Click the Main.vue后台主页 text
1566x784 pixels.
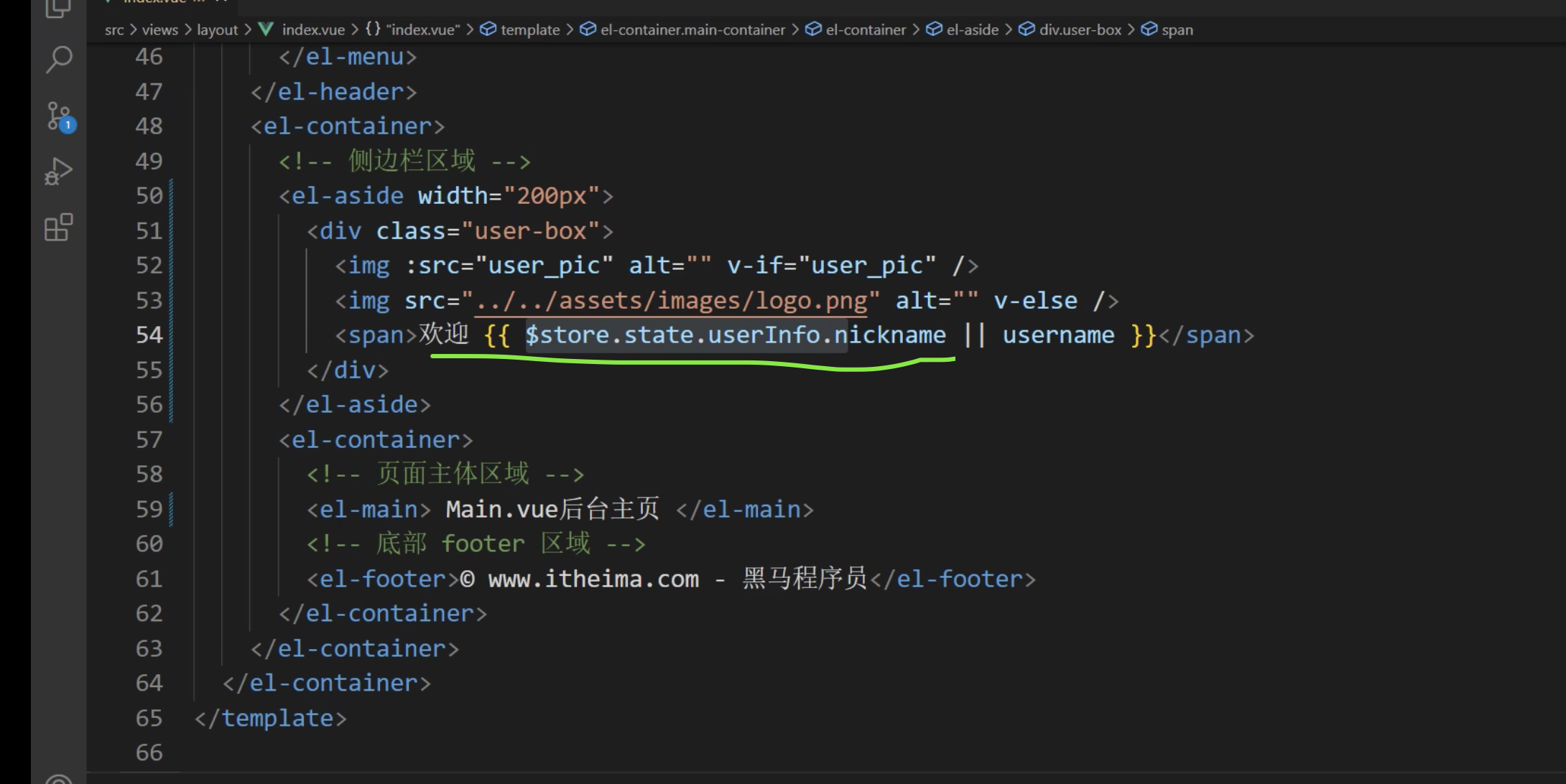[552, 509]
